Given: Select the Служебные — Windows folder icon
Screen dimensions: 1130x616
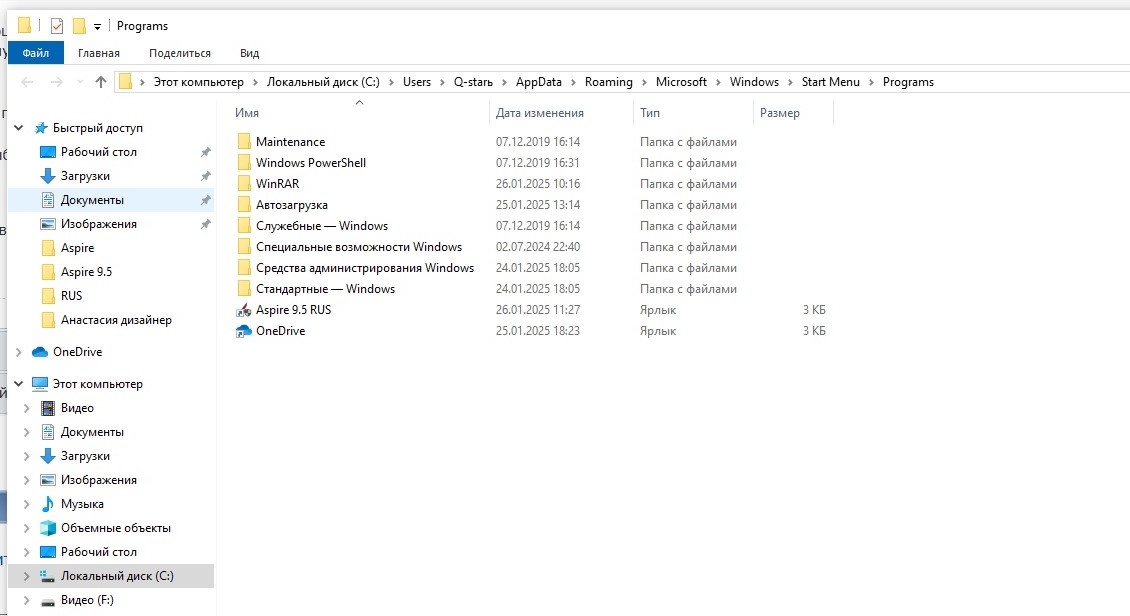Looking at the screenshot, I should point(244,226).
